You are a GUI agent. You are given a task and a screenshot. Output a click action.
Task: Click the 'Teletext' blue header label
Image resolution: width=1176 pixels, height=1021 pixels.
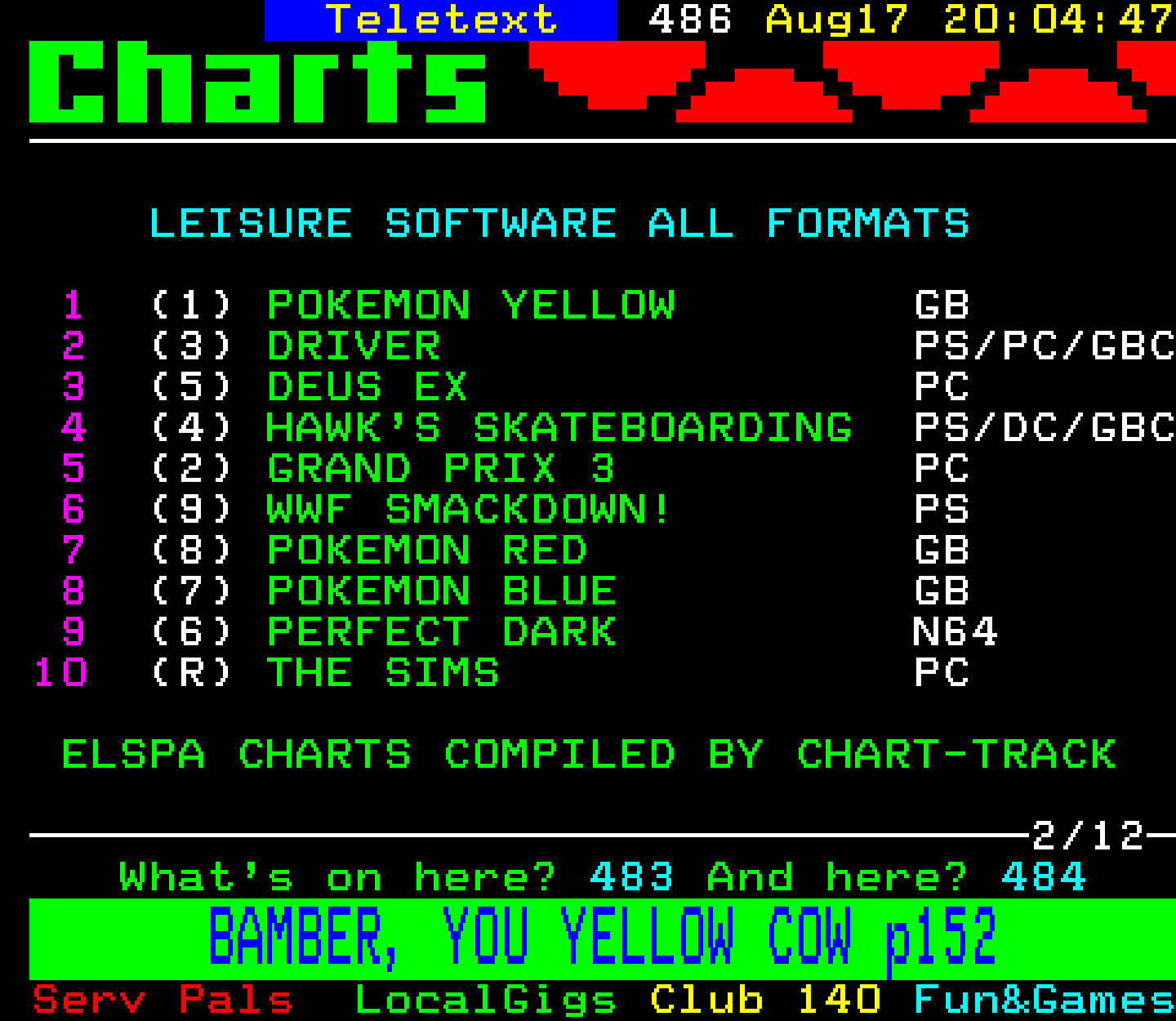point(441,20)
